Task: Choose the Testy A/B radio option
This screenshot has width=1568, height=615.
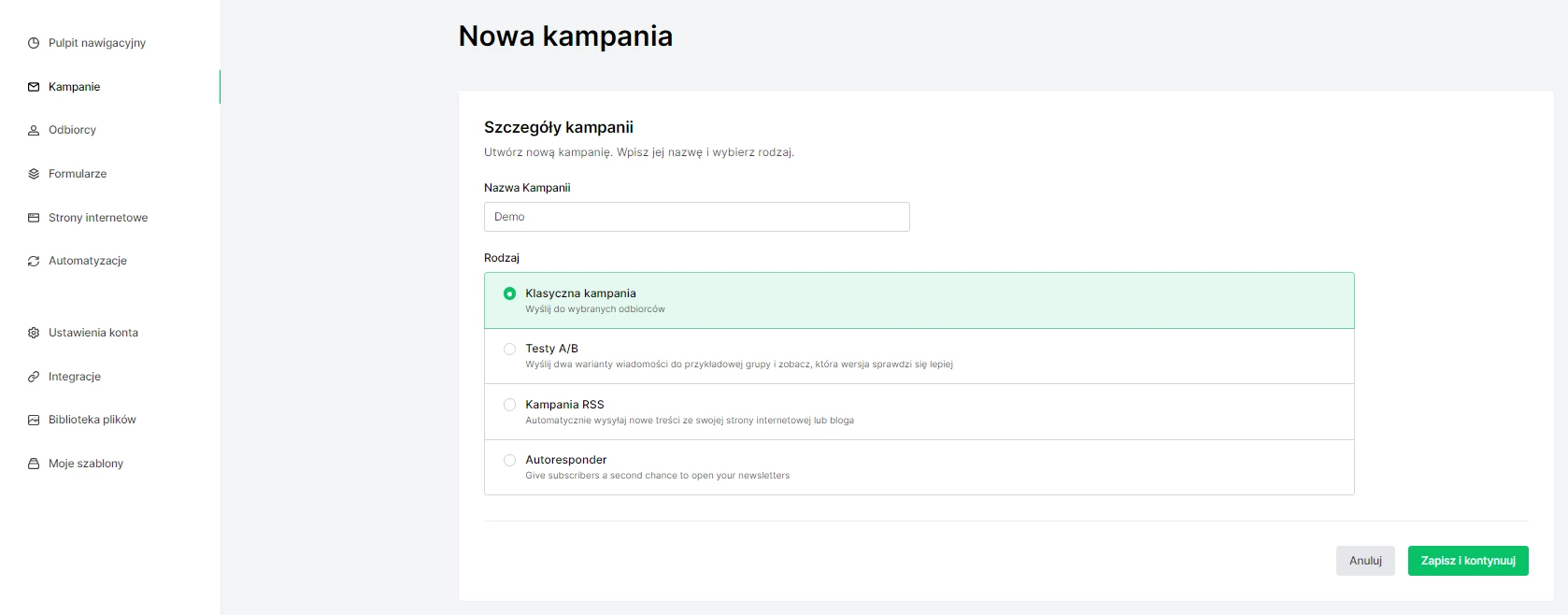Action: (x=509, y=349)
